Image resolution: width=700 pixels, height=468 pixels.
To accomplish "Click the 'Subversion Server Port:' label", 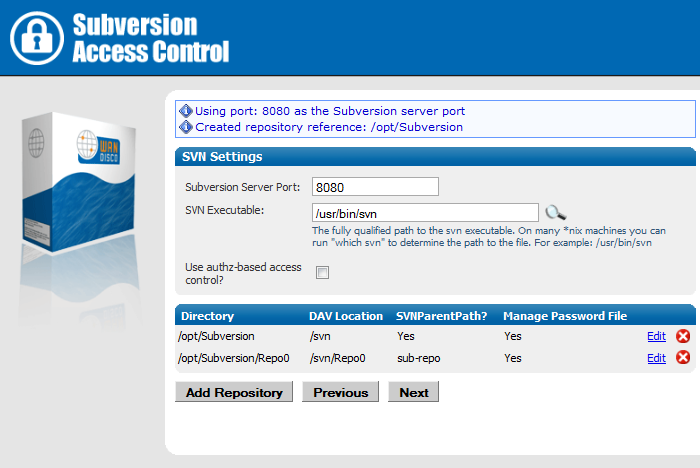I will coord(242,187).
